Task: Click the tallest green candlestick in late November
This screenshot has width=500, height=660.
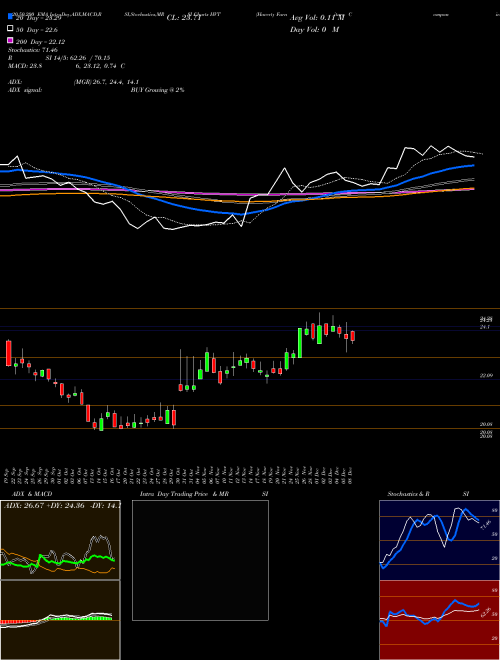Action: 300,343
